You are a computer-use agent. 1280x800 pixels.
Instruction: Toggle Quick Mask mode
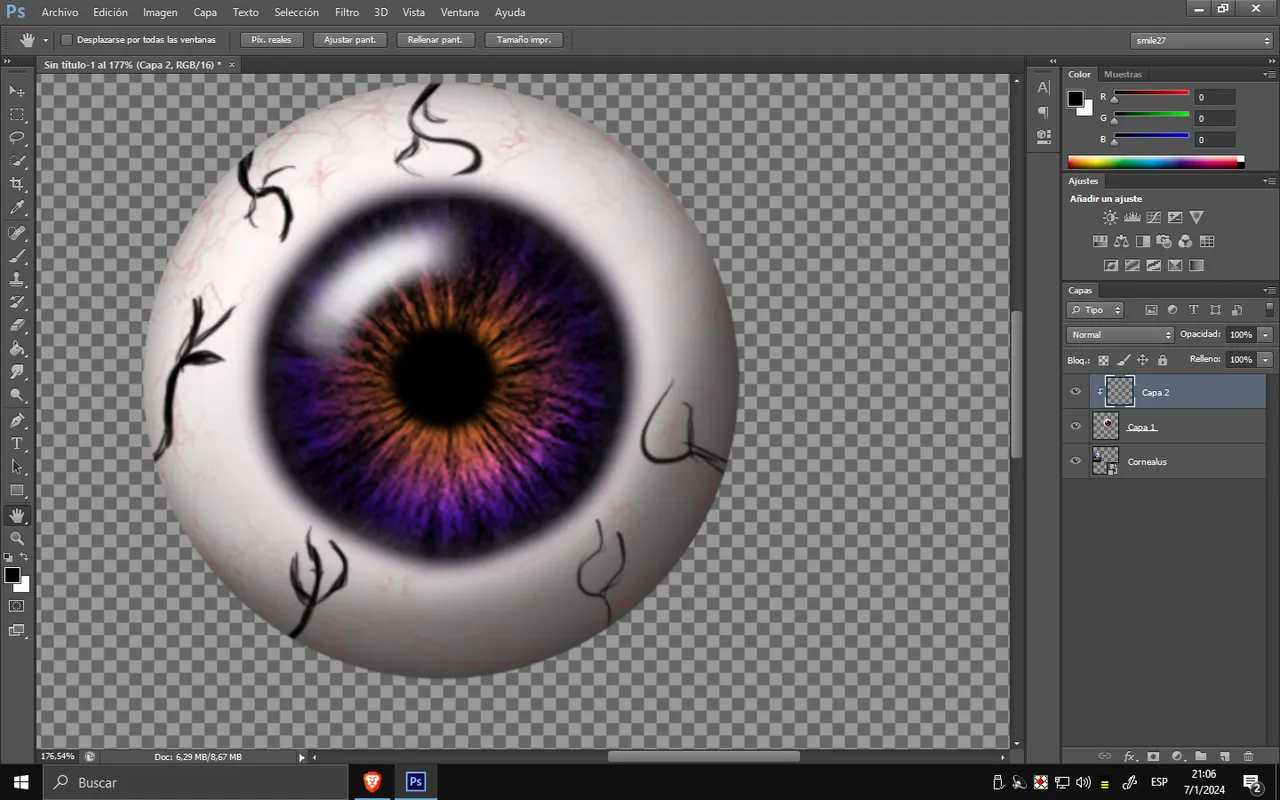pyautogui.click(x=17, y=606)
